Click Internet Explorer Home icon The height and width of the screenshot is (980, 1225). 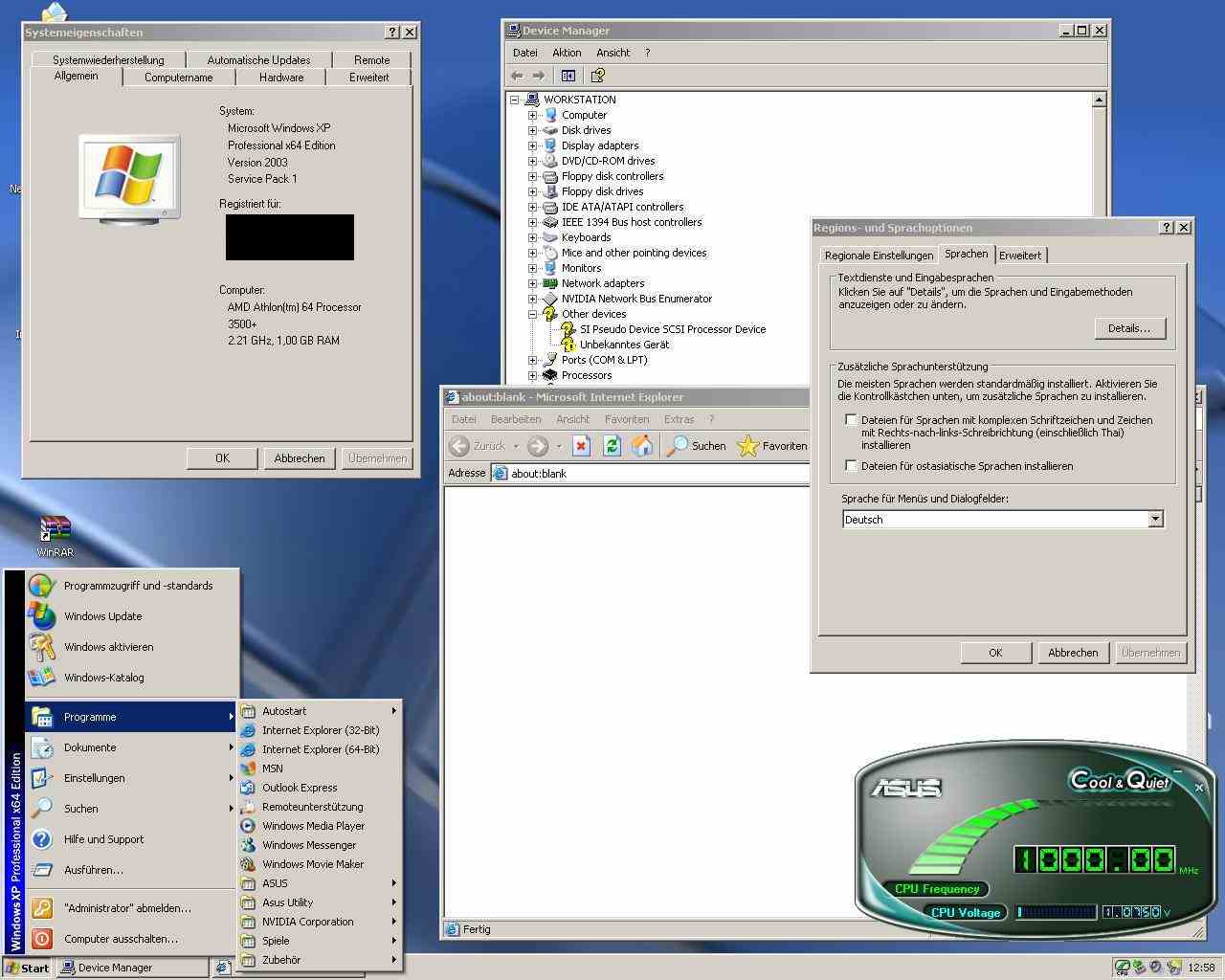tap(642, 446)
